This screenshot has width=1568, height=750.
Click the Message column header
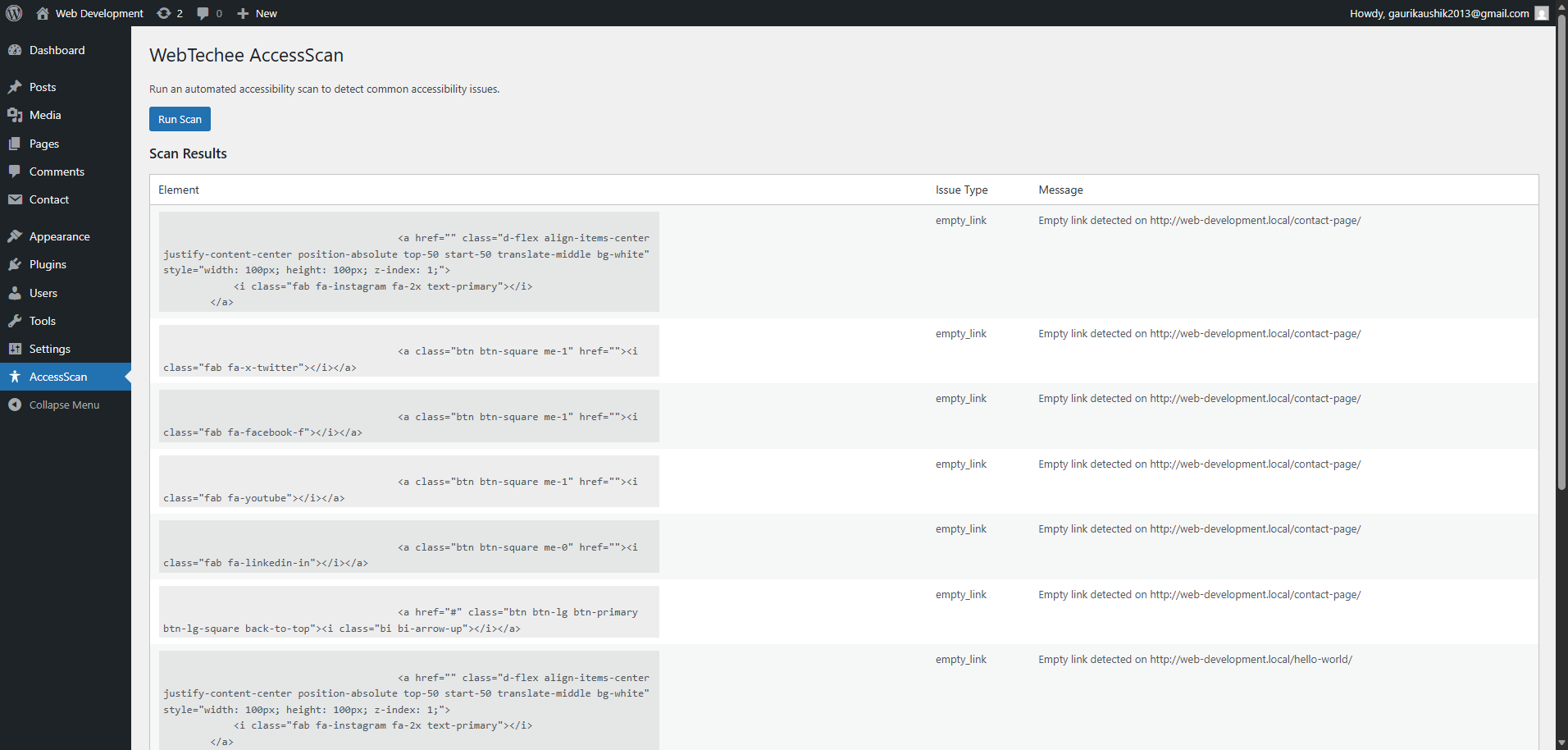tap(1060, 190)
